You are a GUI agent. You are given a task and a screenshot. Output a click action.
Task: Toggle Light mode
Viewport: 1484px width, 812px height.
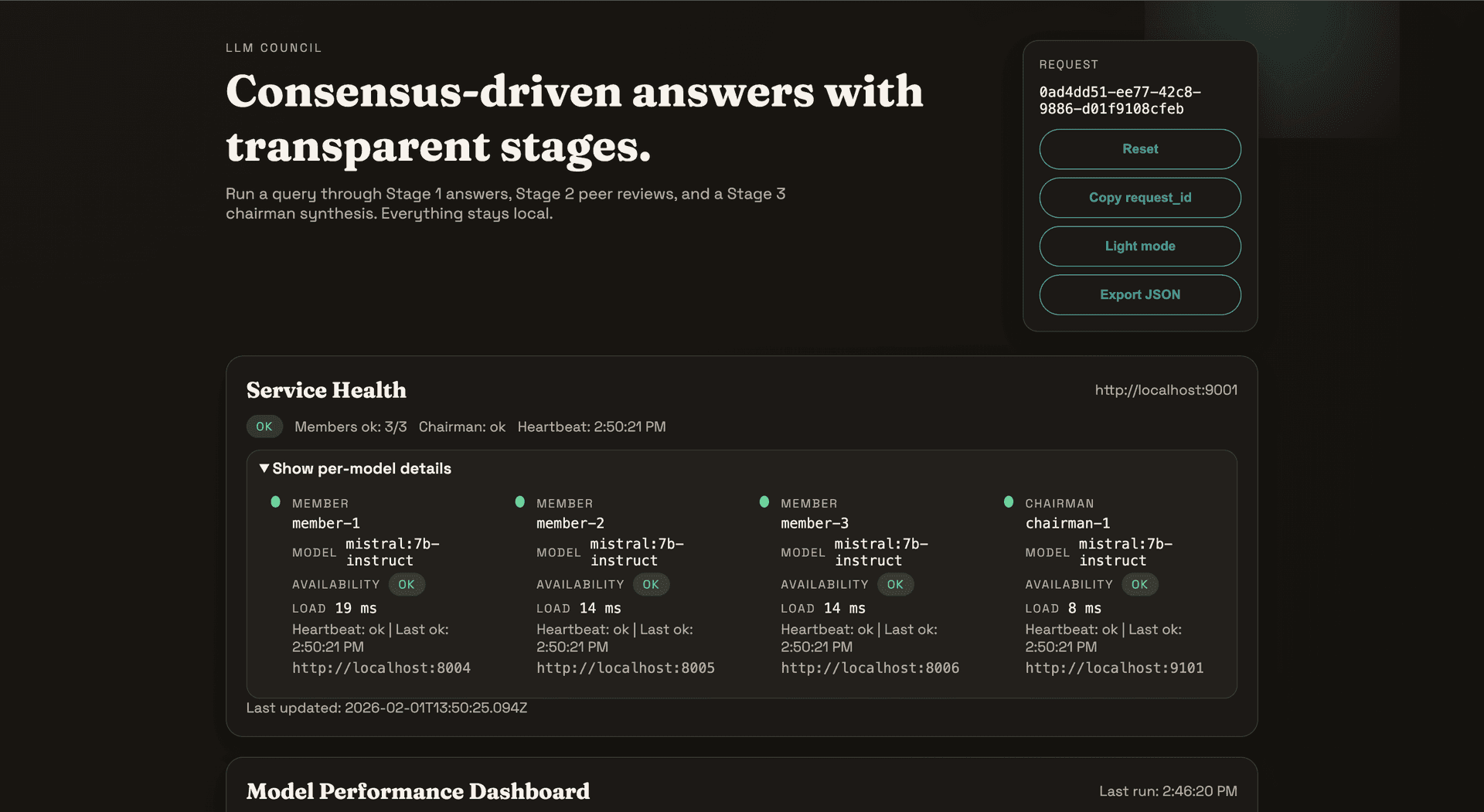tap(1139, 246)
